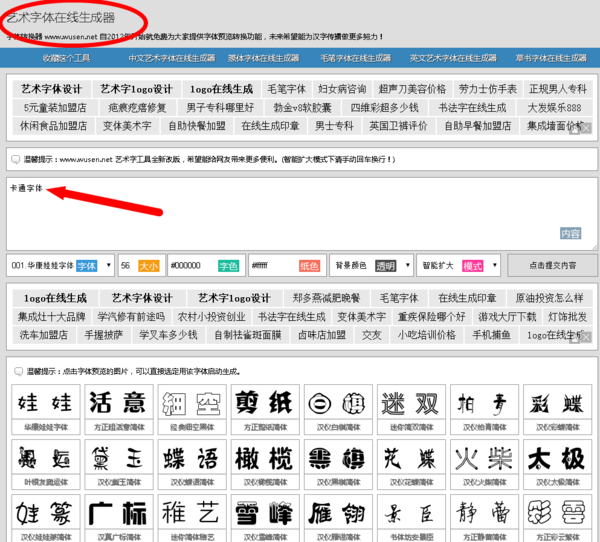Close the lower ad box with X icon

click(x=586, y=338)
